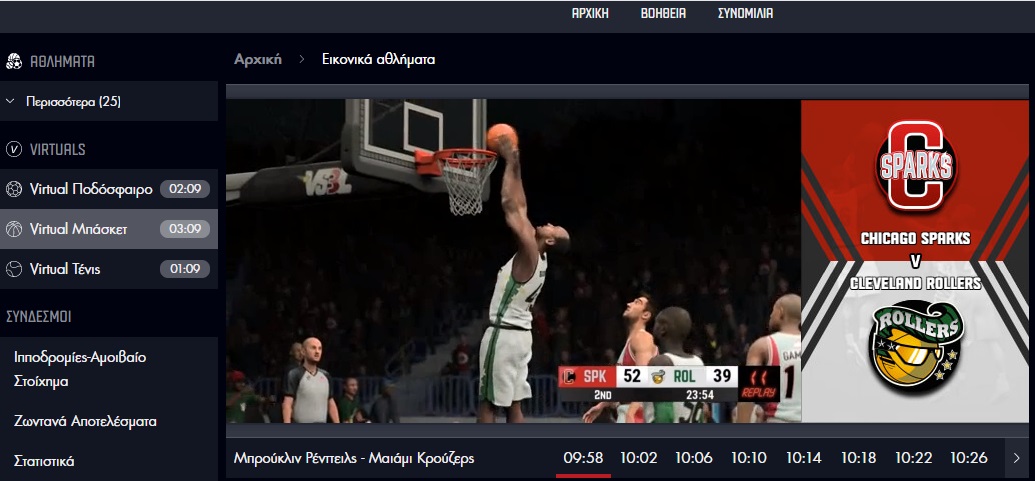Select the 10:02 match time slot
Screen dimensions: 1035x481
[x=638, y=458]
